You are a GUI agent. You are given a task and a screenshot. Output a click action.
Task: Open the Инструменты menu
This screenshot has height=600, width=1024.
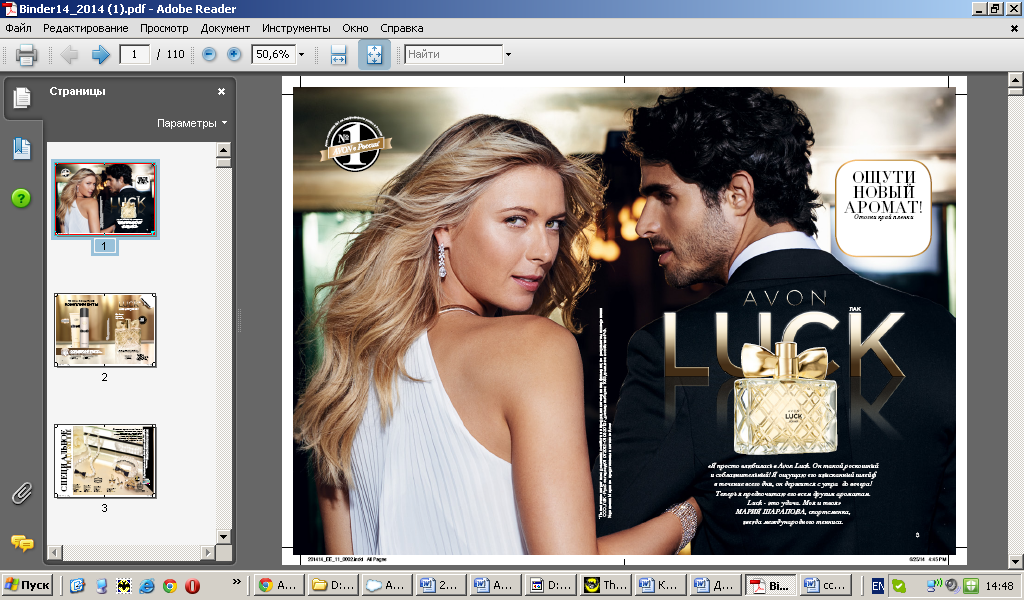click(x=296, y=28)
